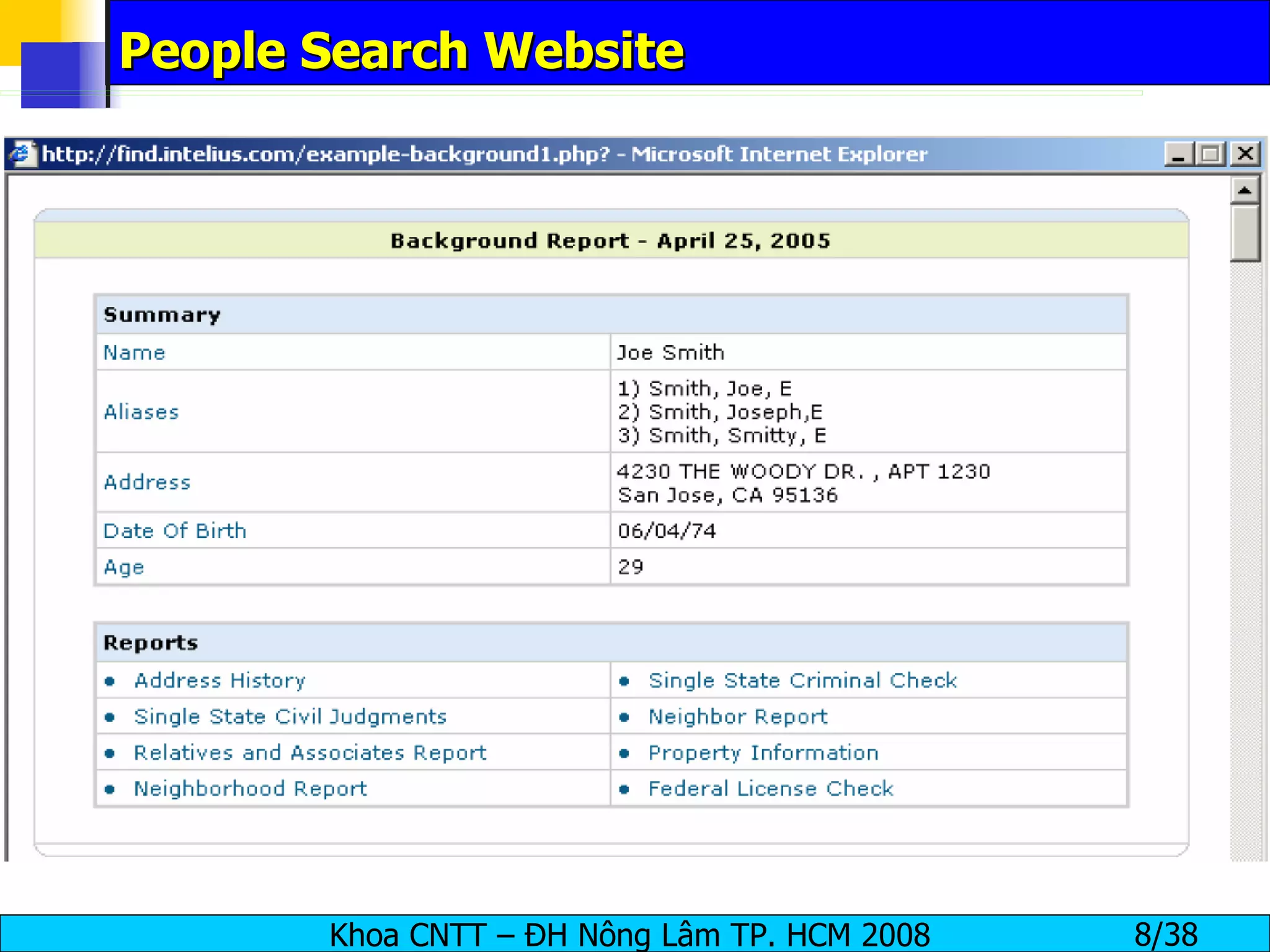This screenshot has width=1270, height=952.
Task: Minimize the Internet Explorer window
Action: 1178,154
